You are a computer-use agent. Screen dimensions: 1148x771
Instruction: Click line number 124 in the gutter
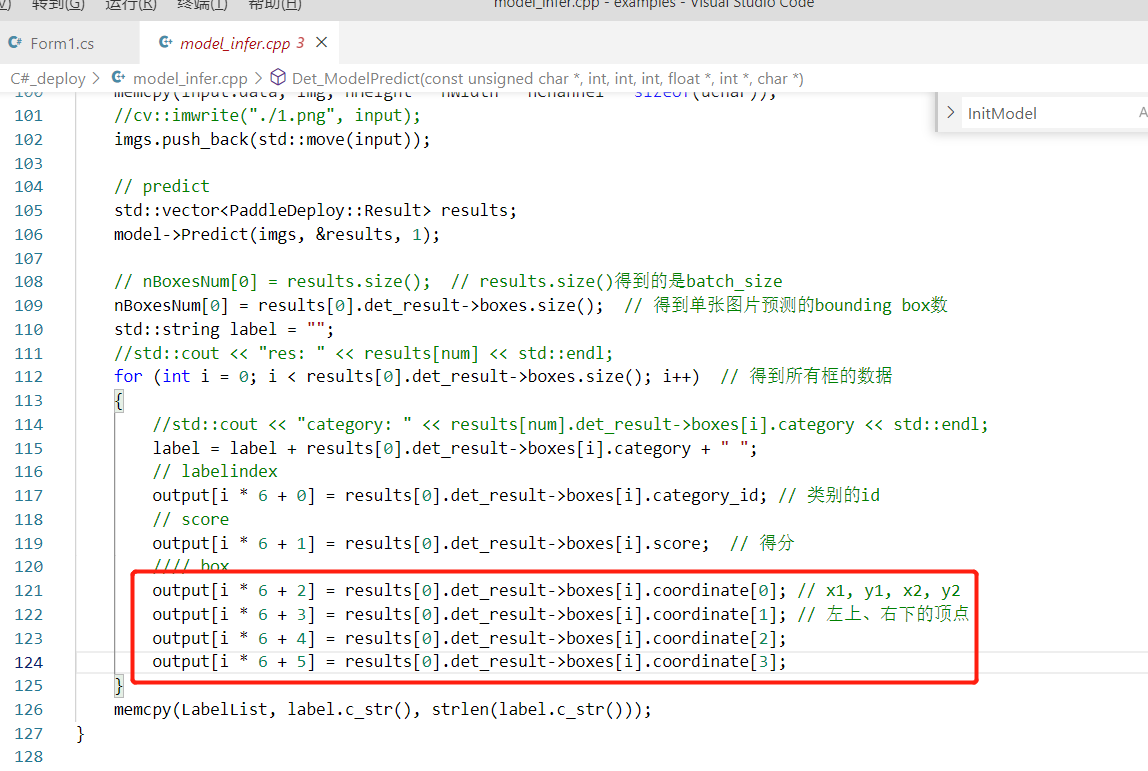point(29,663)
